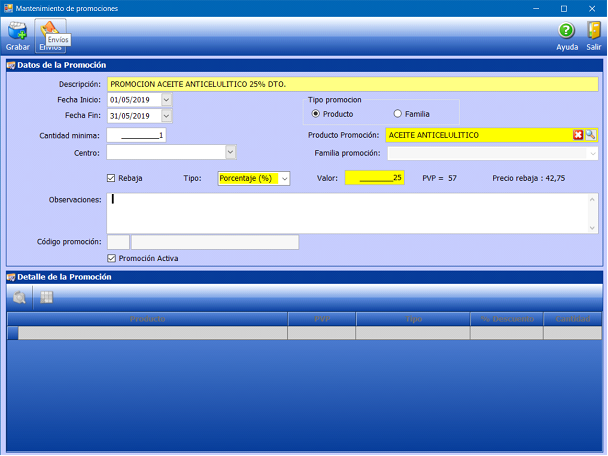Viewport: 608px width, 456px height.
Task: Search product with magnifying glass icon
Action: coord(591,135)
